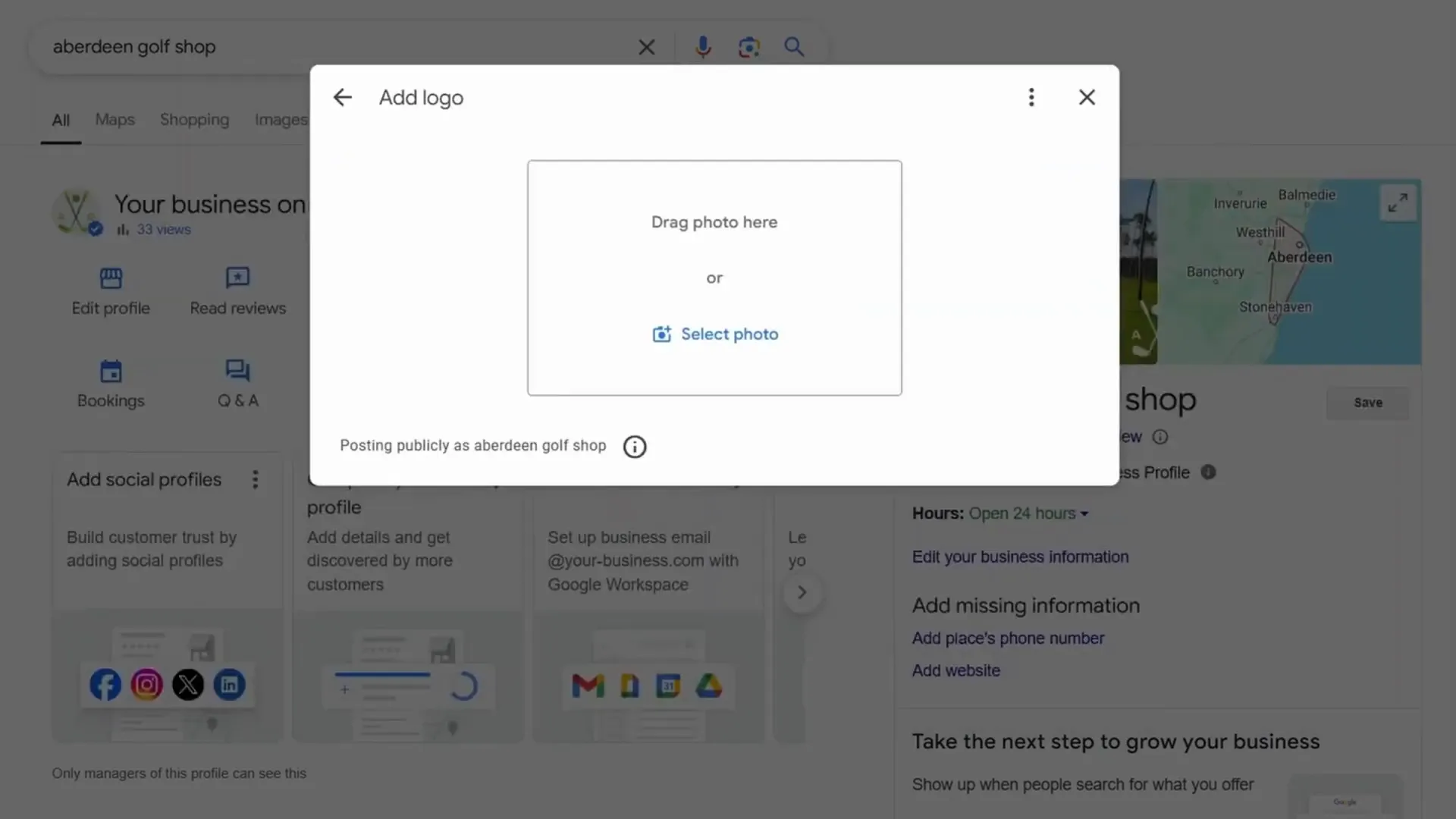The width and height of the screenshot is (1456, 819).
Task: Open Q & A
Action: coord(237,384)
